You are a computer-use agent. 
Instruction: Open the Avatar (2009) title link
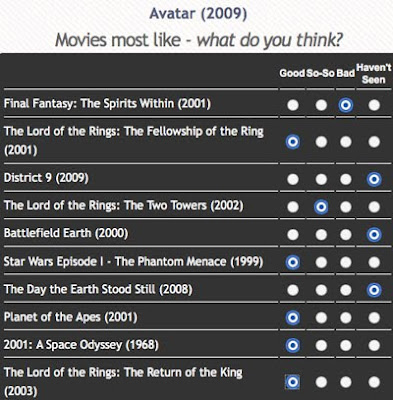(198, 14)
